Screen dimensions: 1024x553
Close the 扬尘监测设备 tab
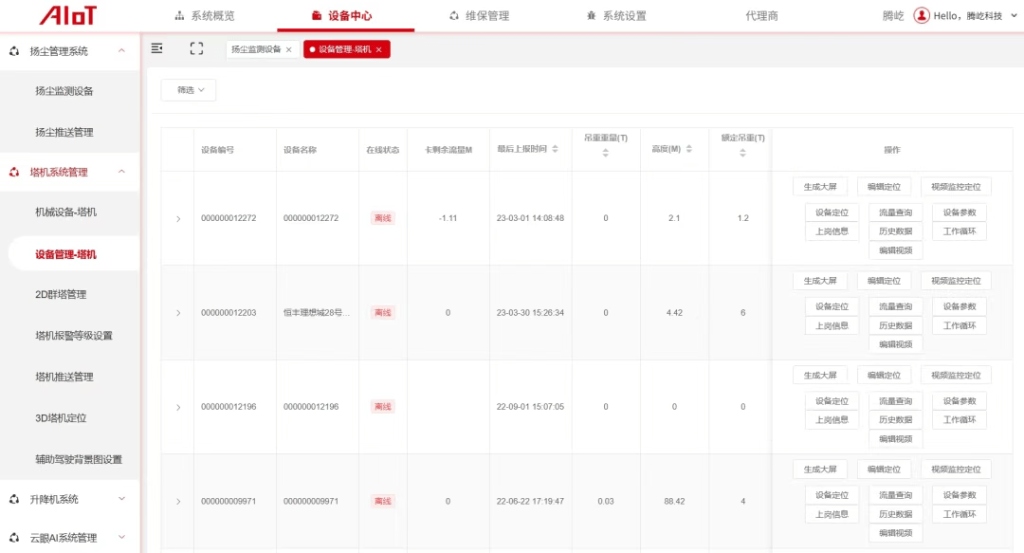tap(289, 49)
